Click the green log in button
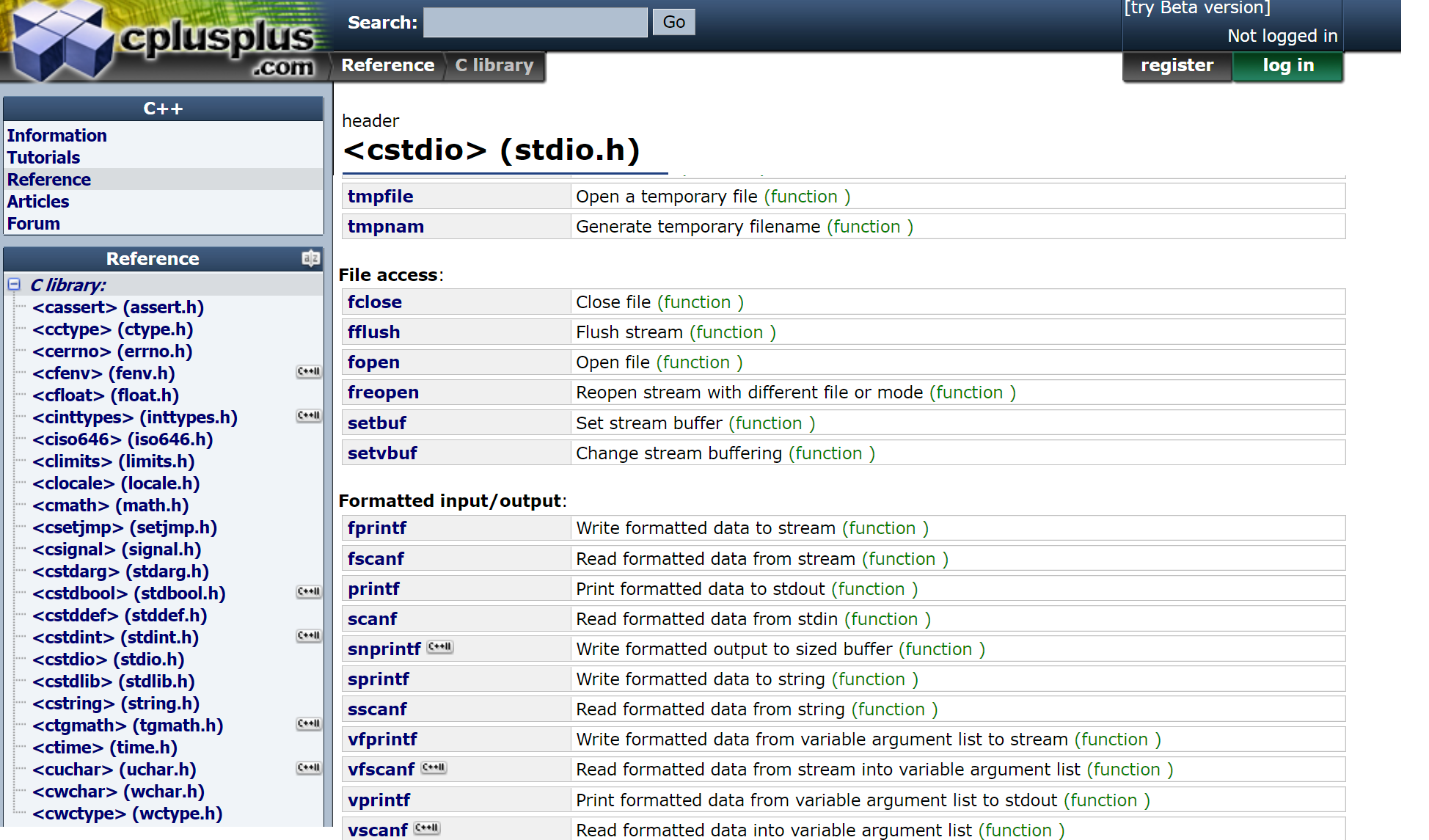Viewport: 1429px width, 840px height. pyautogui.click(x=1287, y=65)
